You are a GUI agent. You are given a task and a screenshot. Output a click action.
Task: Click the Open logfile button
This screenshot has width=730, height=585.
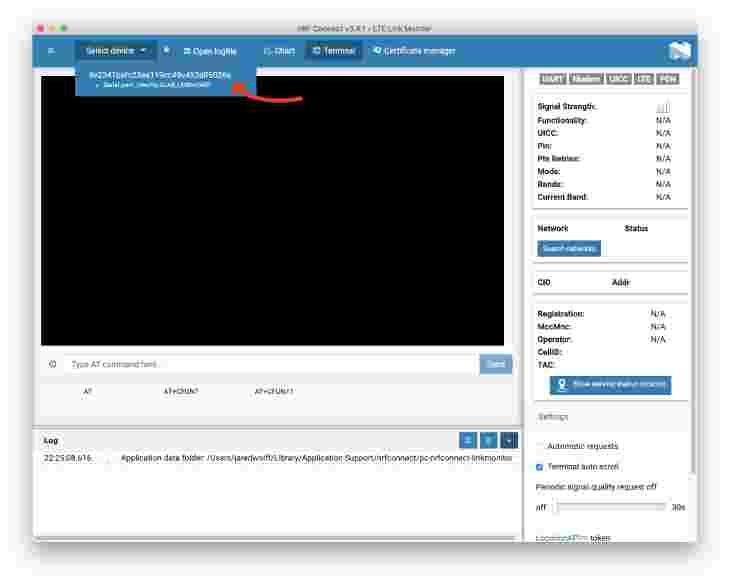click(x=210, y=51)
